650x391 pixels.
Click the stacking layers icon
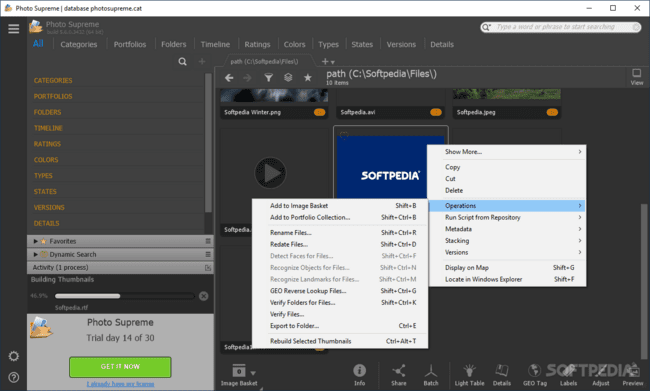point(288,78)
